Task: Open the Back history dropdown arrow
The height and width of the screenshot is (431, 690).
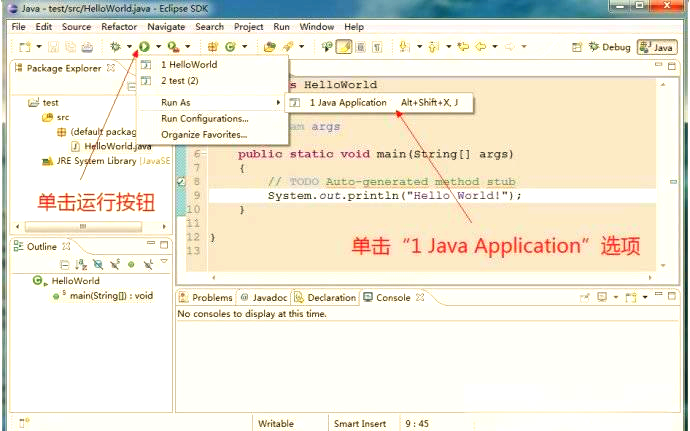Action: (495, 46)
